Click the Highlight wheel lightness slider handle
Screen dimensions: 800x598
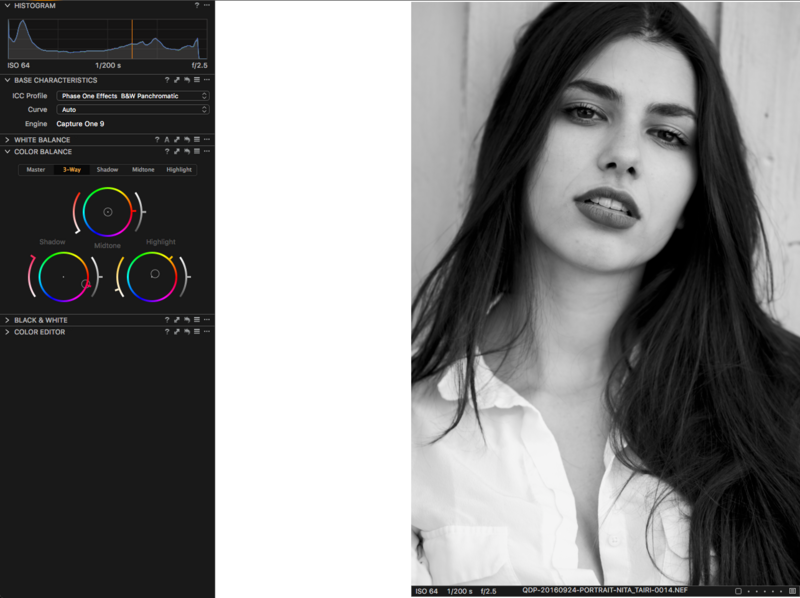click(x=189, y=277)
